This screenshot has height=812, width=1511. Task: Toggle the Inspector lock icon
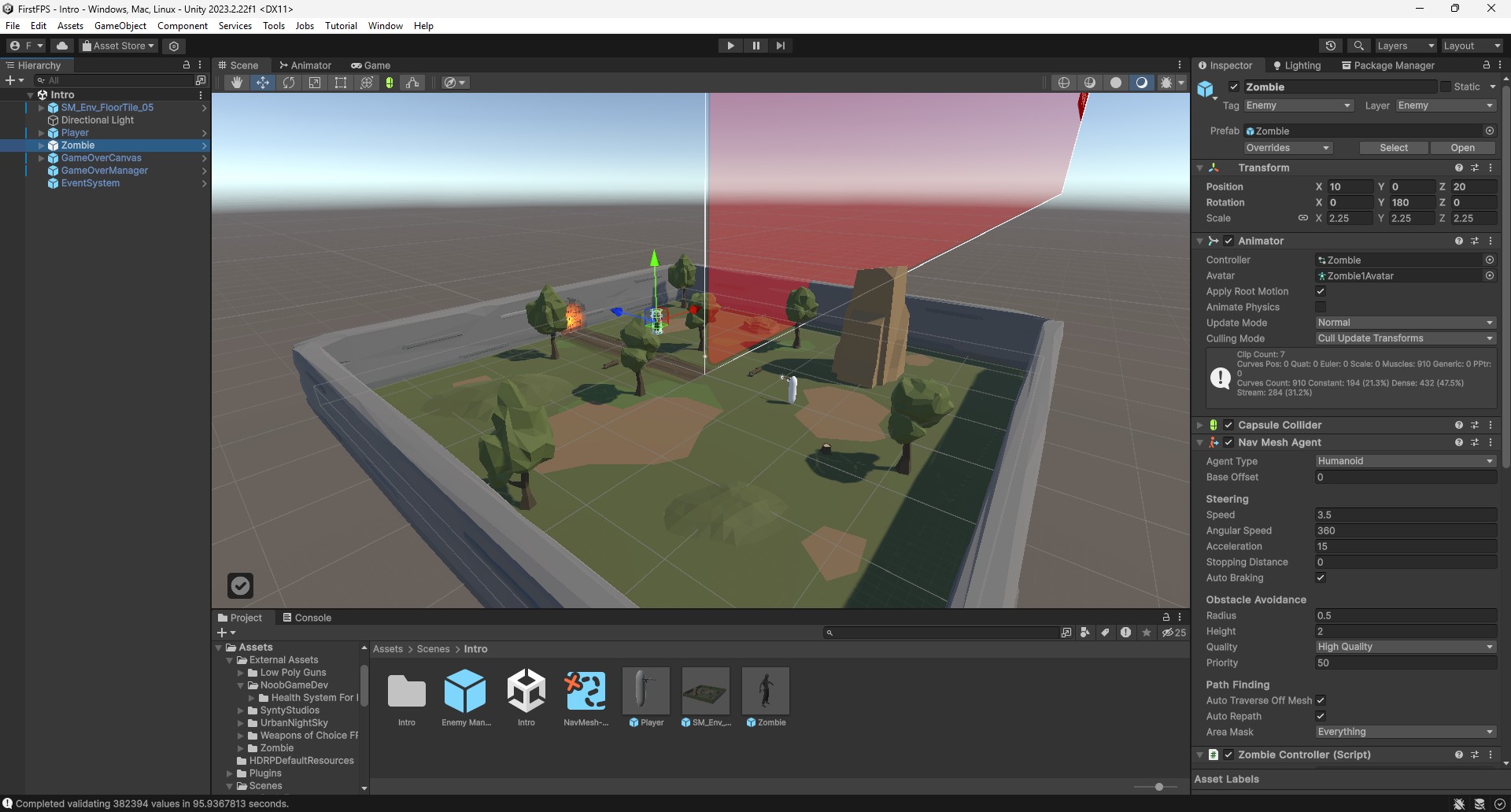pos(1486,65)
